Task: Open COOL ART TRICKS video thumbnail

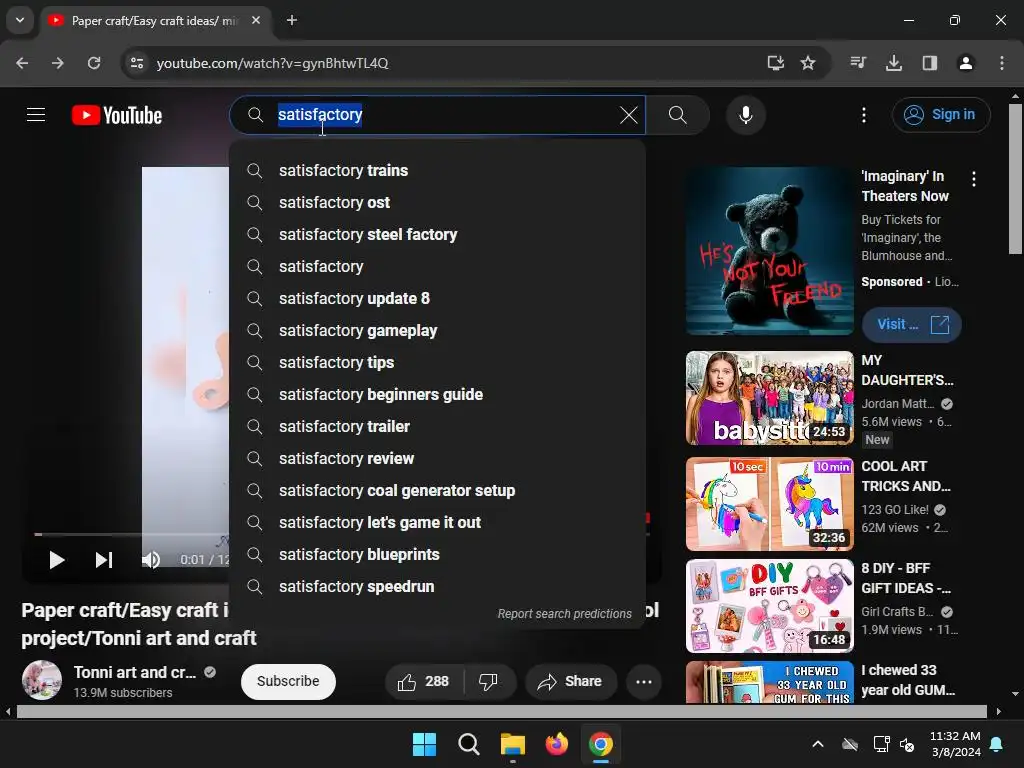Action: point(769,504)
